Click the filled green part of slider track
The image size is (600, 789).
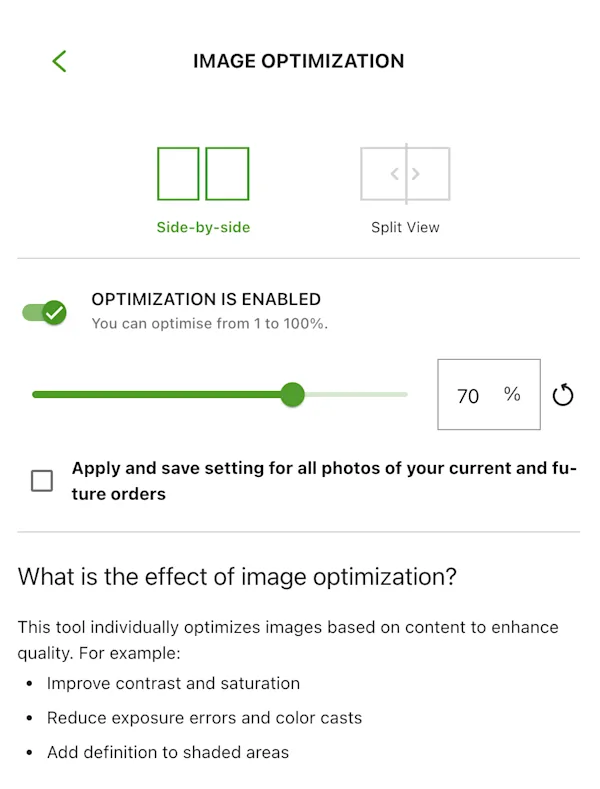tap(160, 395)
